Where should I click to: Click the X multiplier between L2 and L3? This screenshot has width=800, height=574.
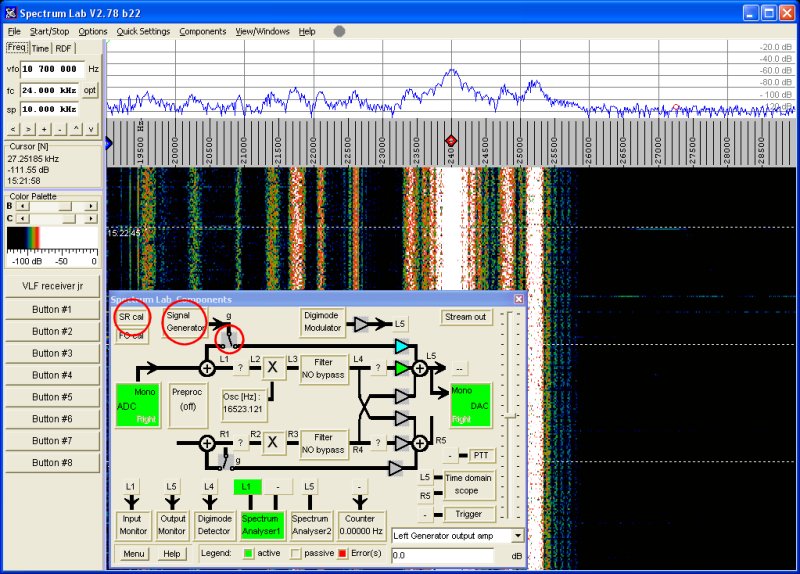point(273,367)
